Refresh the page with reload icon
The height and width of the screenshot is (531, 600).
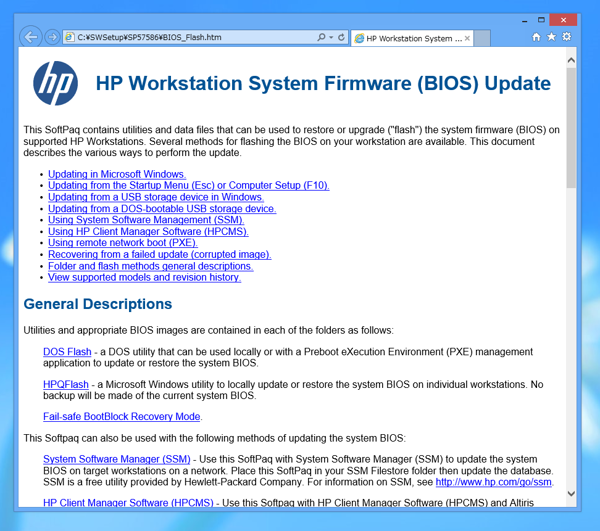pos(341,37)
